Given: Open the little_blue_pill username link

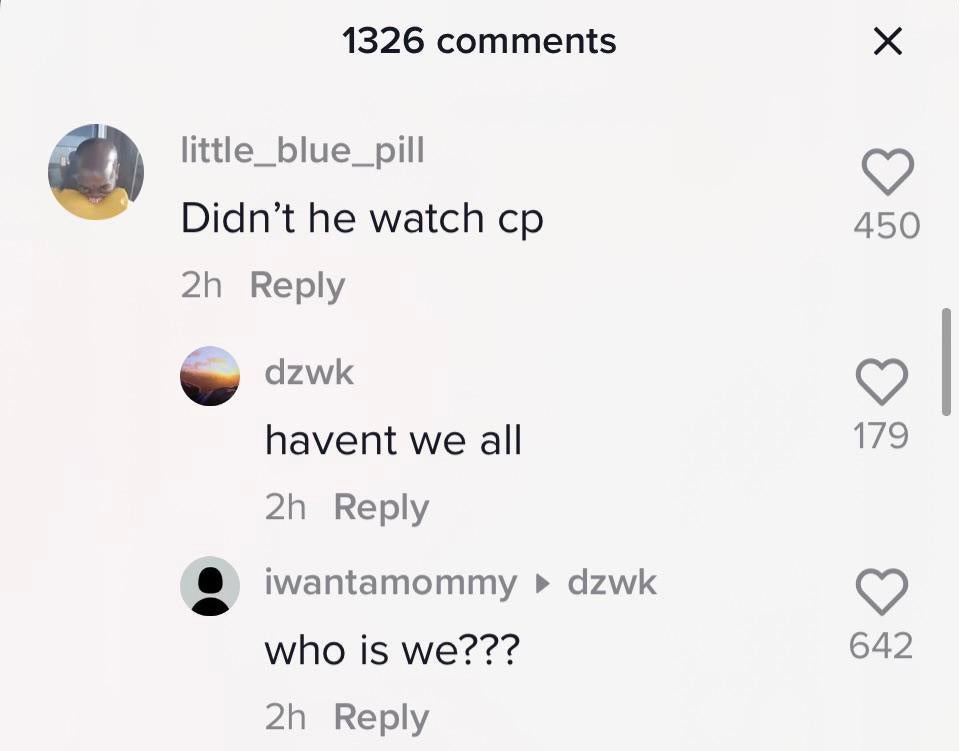Looking at the screenshot, I should coord(303,150).
